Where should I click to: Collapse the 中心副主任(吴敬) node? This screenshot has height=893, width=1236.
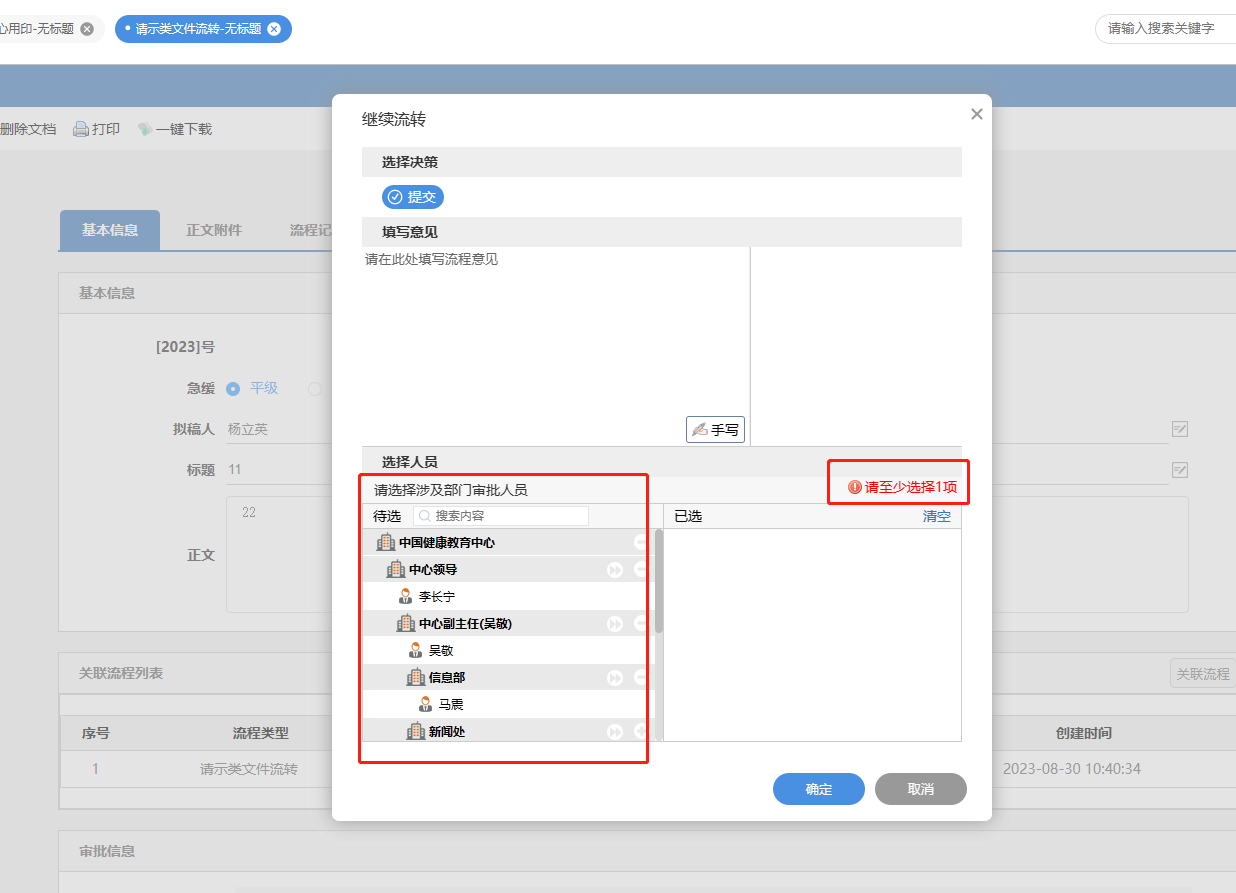(x=641, y=623)
